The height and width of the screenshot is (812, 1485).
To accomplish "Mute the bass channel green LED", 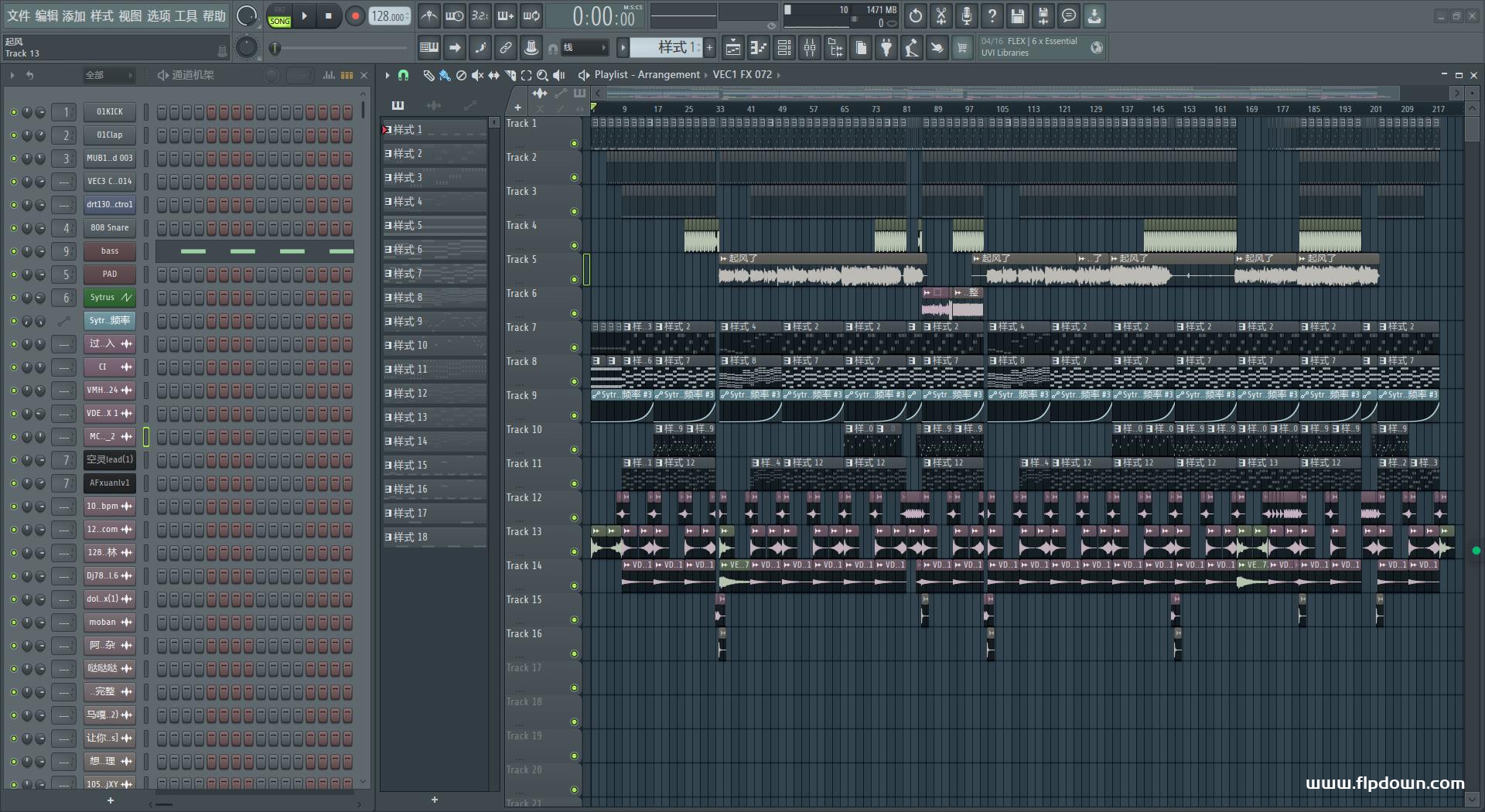I will tap(13, 251).
